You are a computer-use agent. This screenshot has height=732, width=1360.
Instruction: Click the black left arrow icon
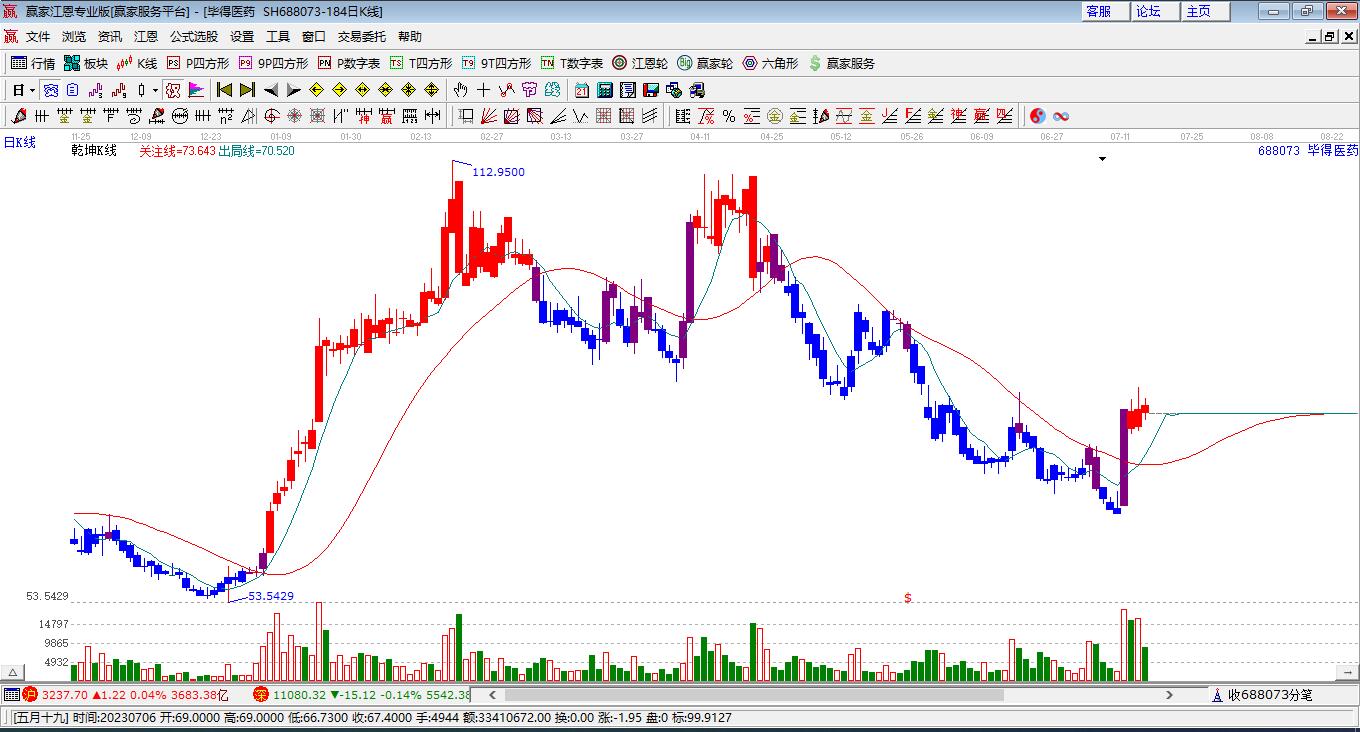[270, 90]
